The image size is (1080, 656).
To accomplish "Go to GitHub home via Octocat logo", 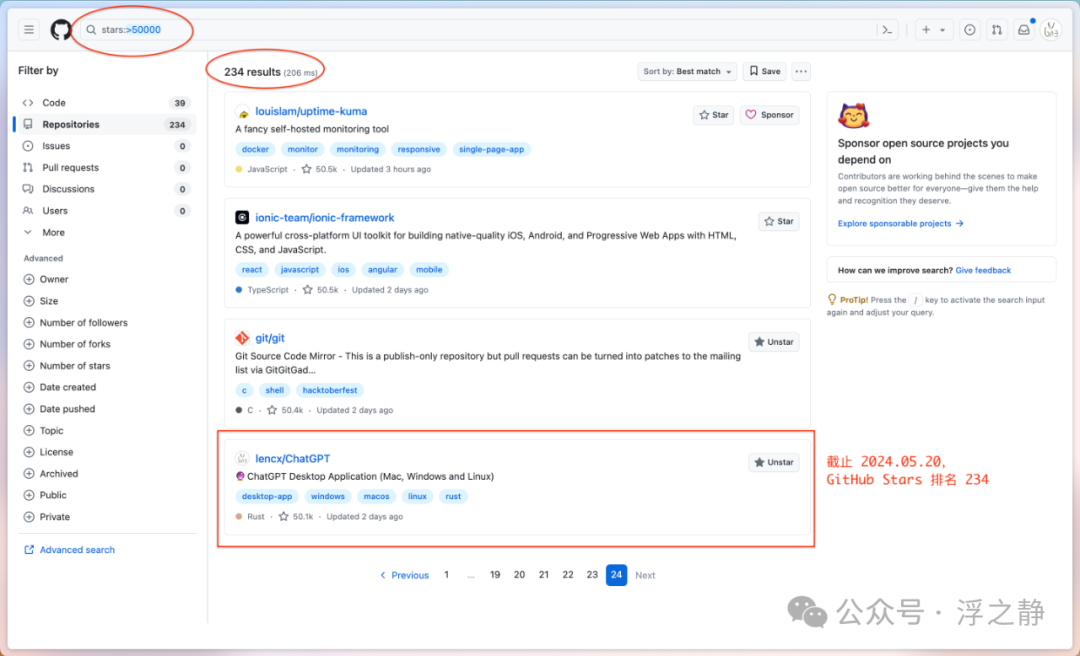I will point(61,30).
